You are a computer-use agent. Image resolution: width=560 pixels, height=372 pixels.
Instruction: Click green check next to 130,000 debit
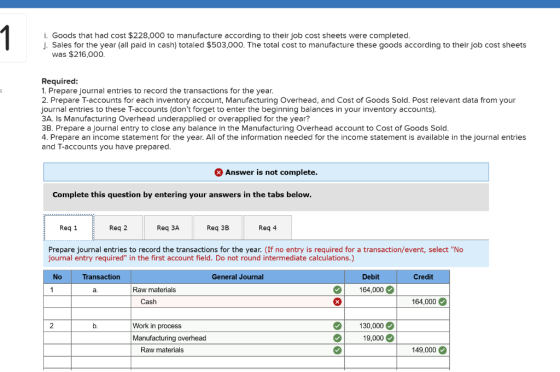coord(390,326)
